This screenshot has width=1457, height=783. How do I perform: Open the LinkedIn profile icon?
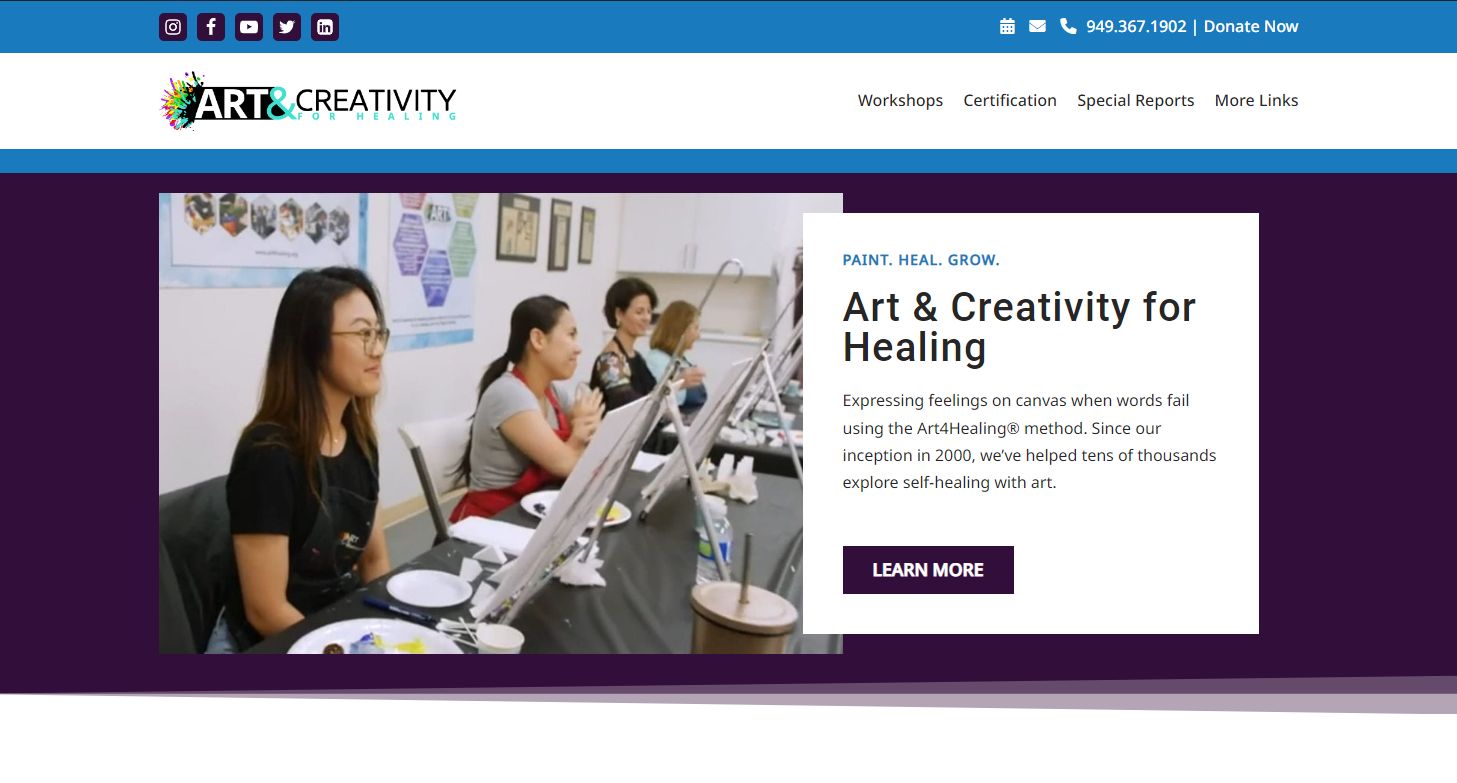coord(325,27)
